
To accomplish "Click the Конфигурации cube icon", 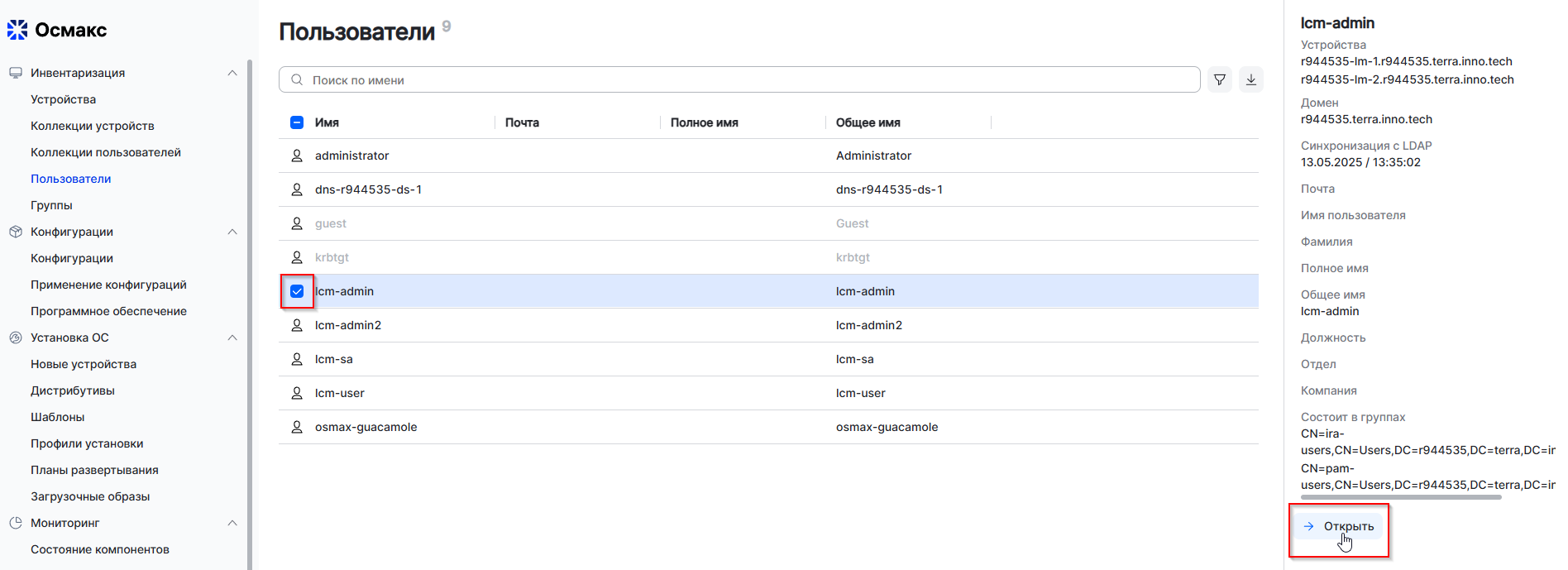I will 15,232.
